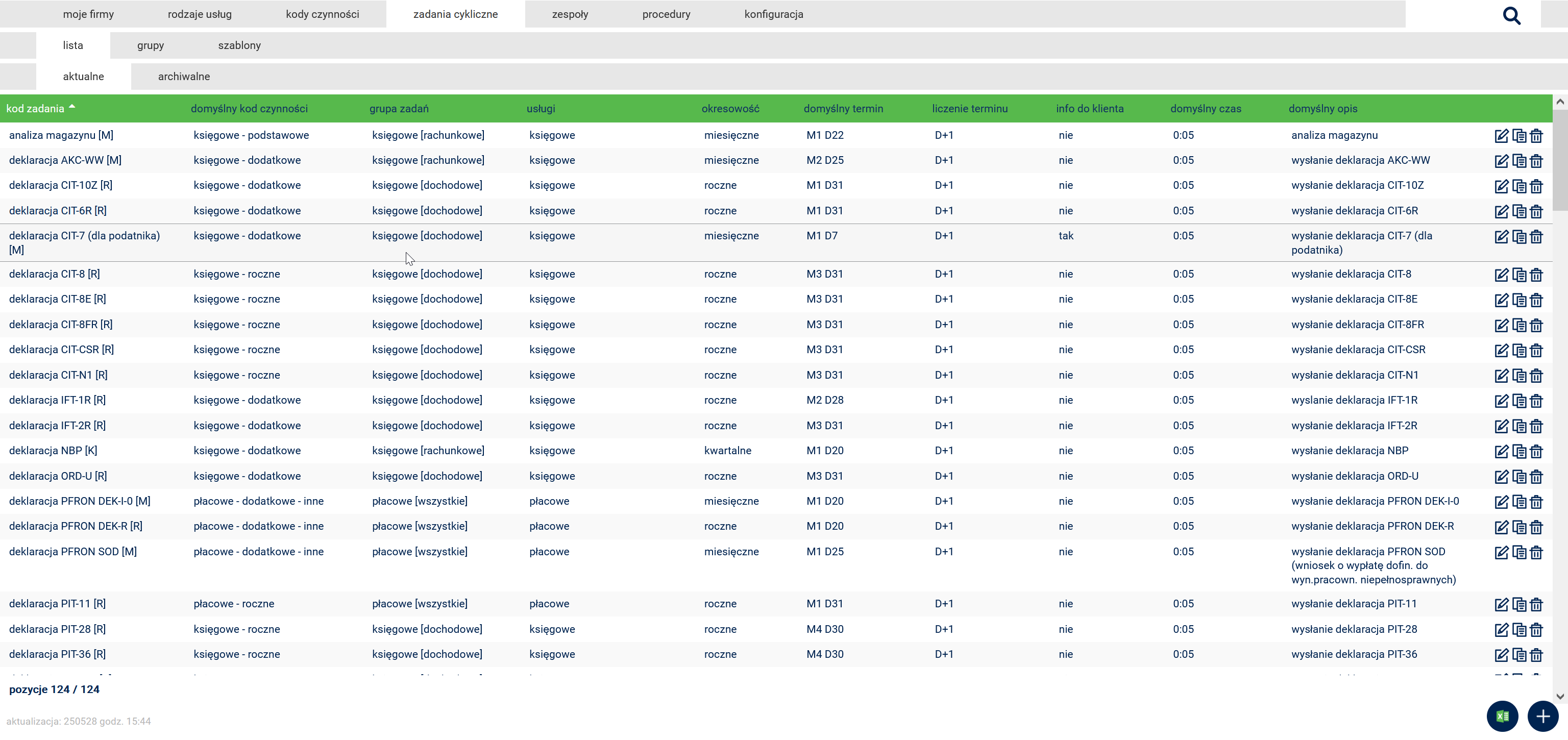This screenshot has height=740, width=1568.
Task: Open the konfiguracja tab
Action: pyautogui.click(x=774, y=14)
